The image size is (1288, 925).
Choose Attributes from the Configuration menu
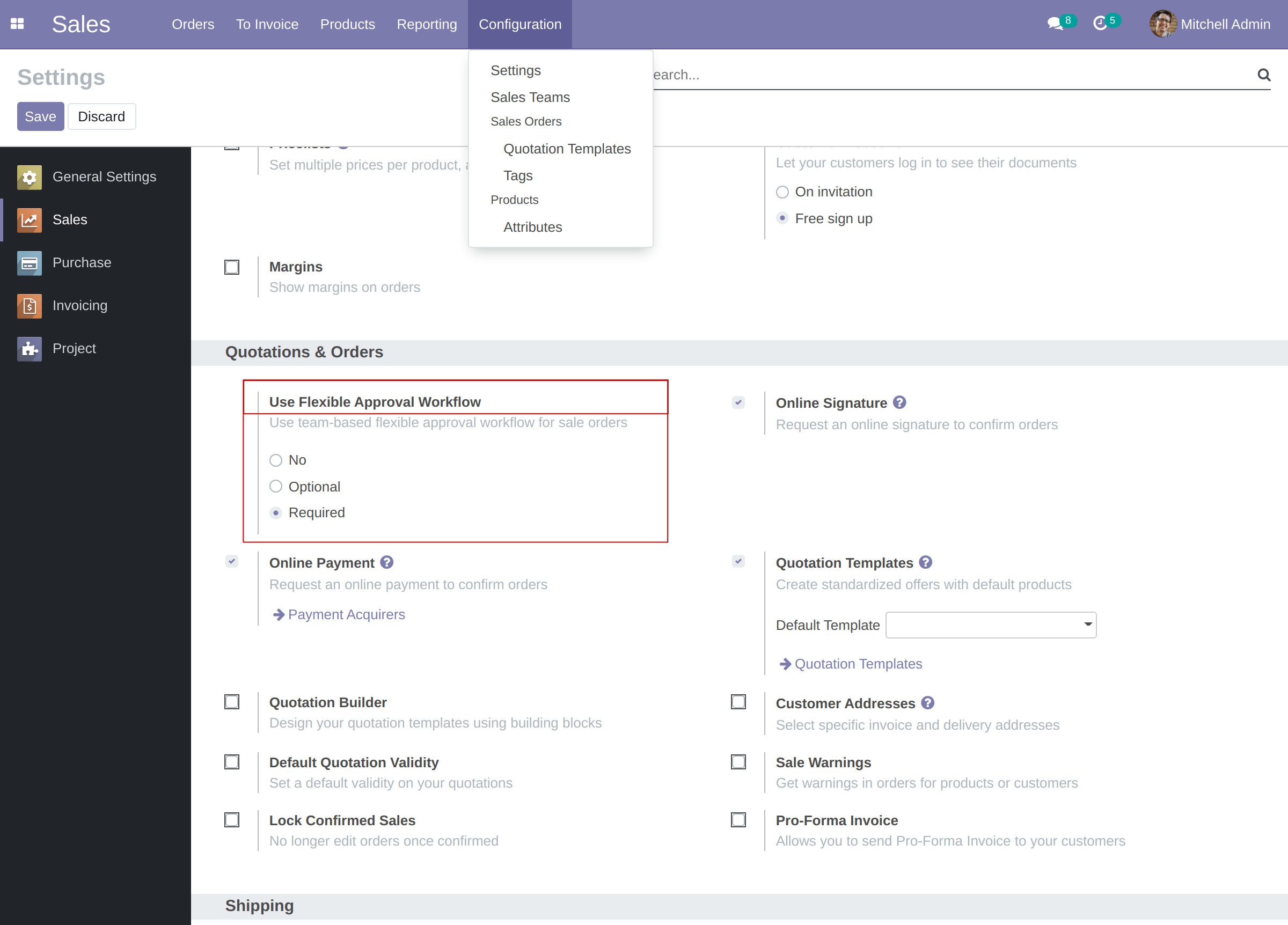click(x=532, y=226)
